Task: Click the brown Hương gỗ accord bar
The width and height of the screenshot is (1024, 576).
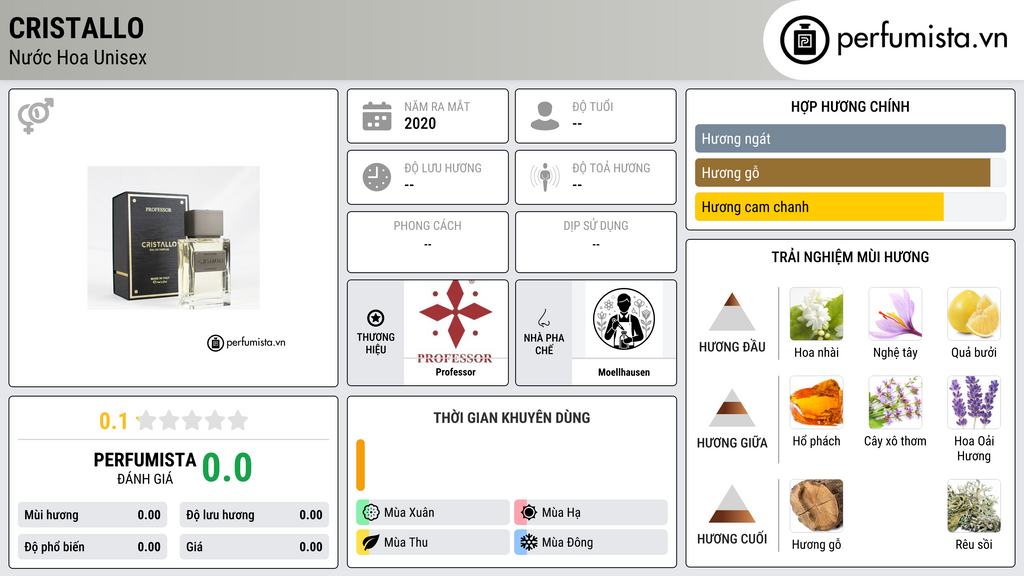Action: [x=842, y=173]
